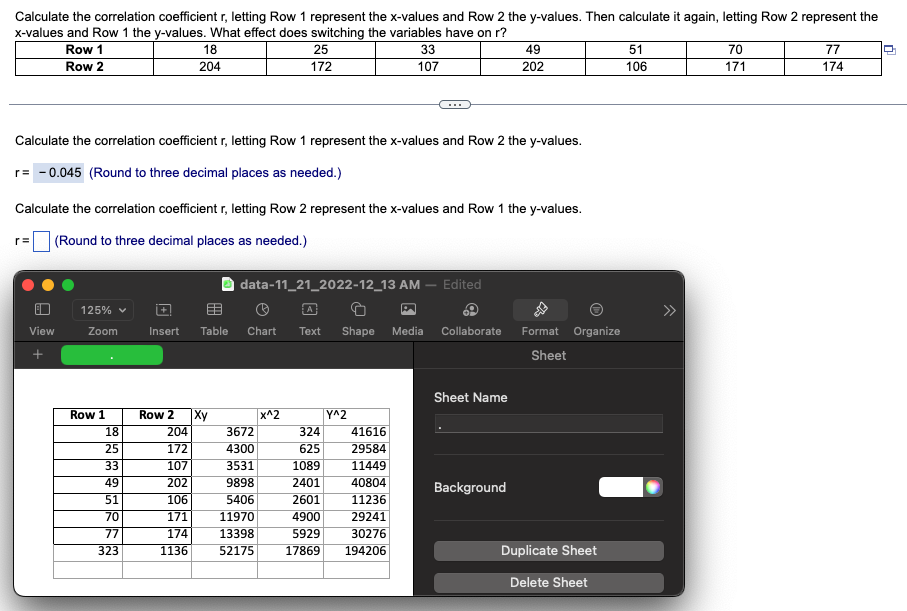Click the Table toolbar icon

[214, 310]
